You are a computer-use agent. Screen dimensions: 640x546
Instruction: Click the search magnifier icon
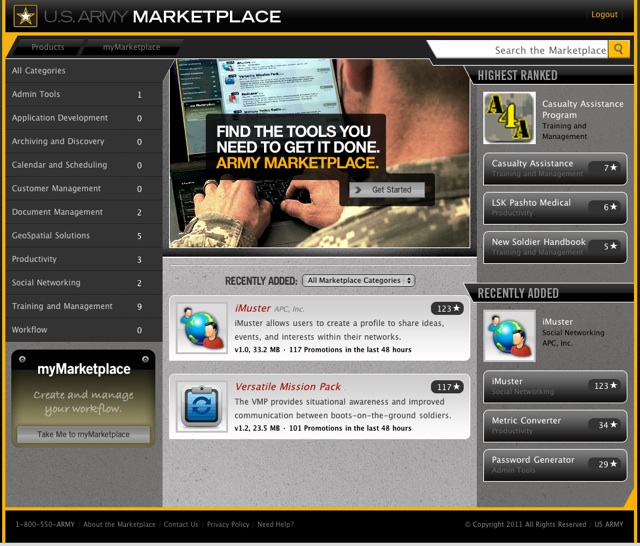(x=619, y=49)
